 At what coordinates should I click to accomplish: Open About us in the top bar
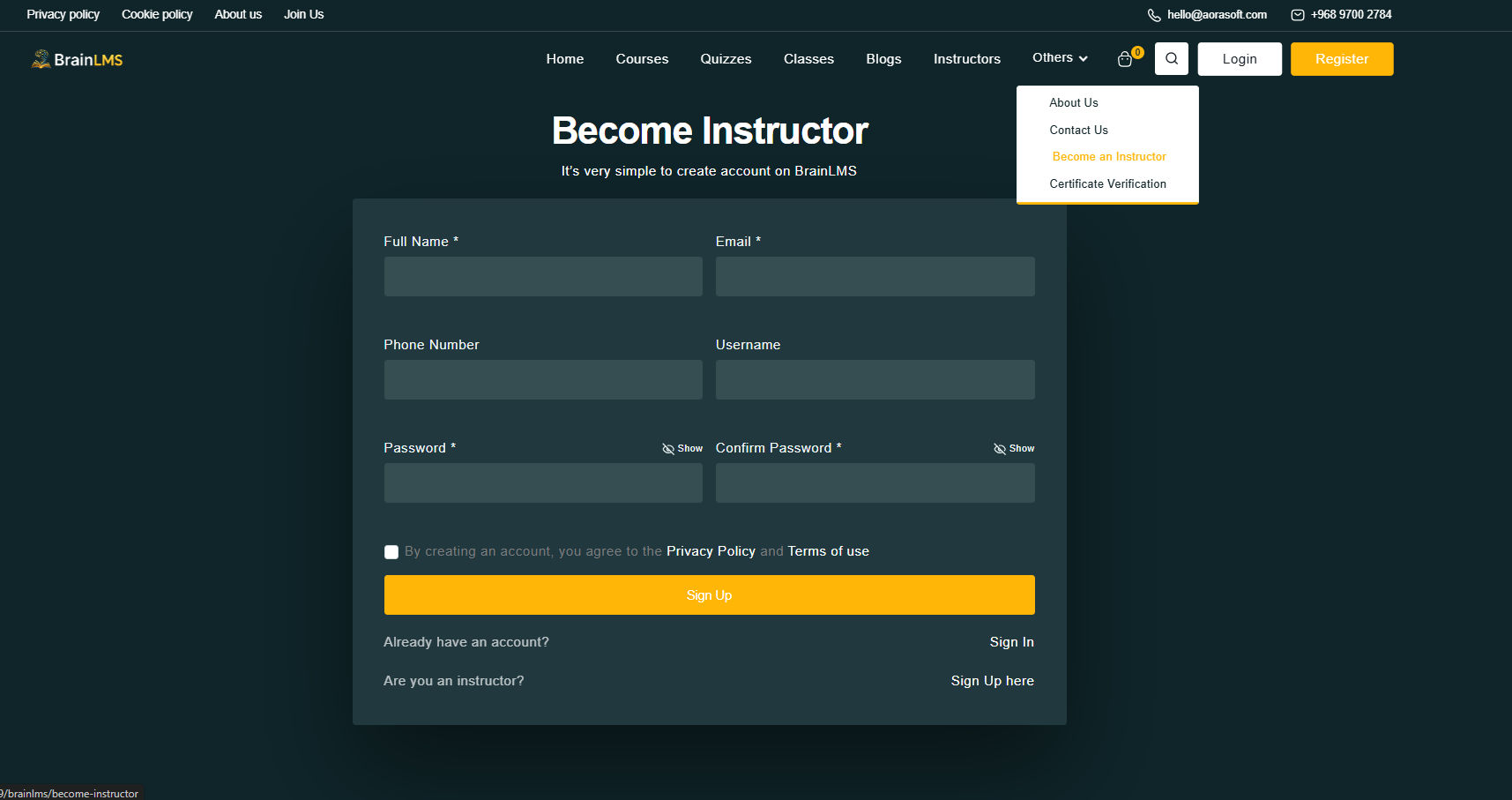(x=238, y=15)
